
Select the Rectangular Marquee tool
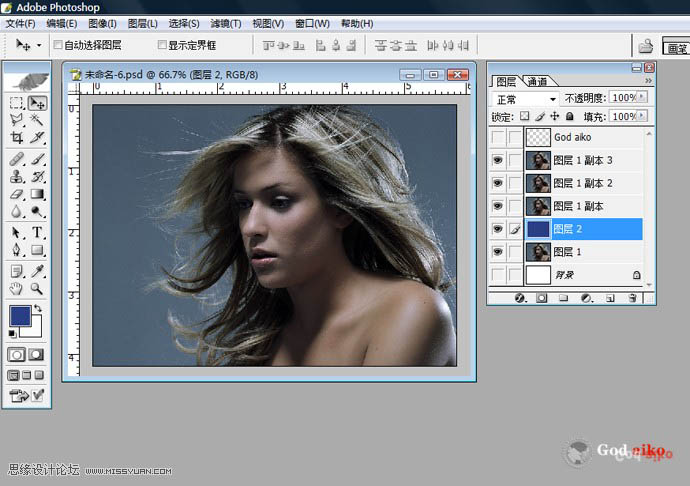pos(16,103)
